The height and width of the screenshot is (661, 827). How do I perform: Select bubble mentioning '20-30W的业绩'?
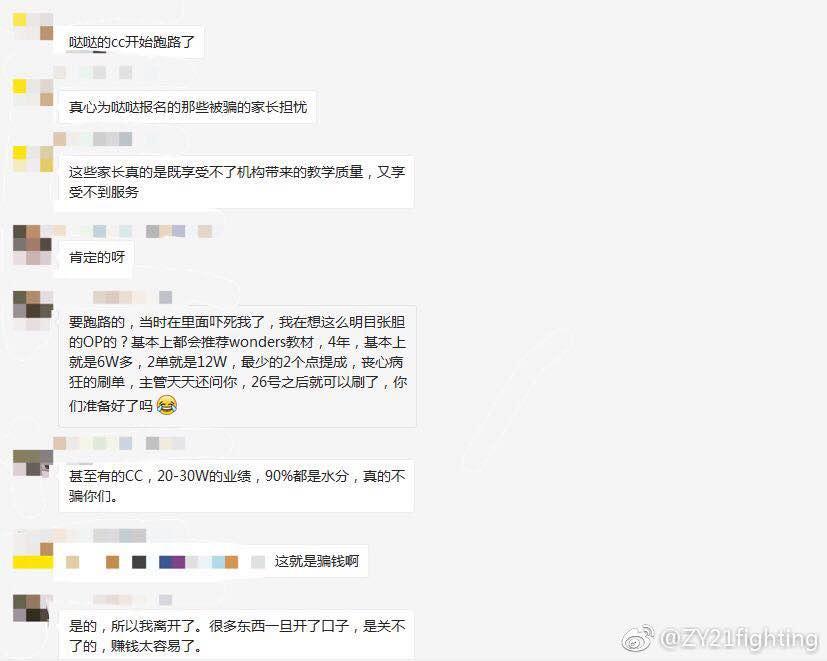click(236, 486)
